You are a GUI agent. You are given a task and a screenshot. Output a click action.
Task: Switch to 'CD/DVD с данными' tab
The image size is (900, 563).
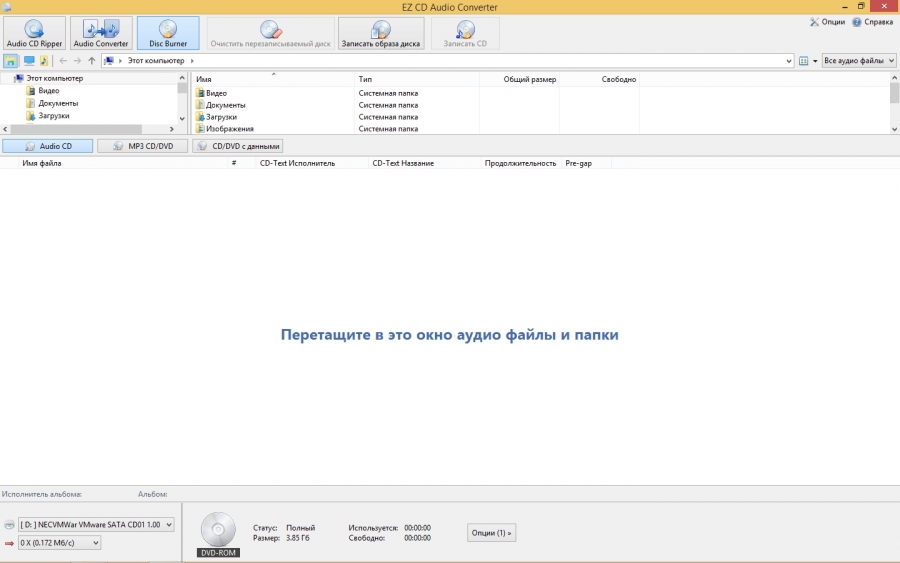click(238, 146)
